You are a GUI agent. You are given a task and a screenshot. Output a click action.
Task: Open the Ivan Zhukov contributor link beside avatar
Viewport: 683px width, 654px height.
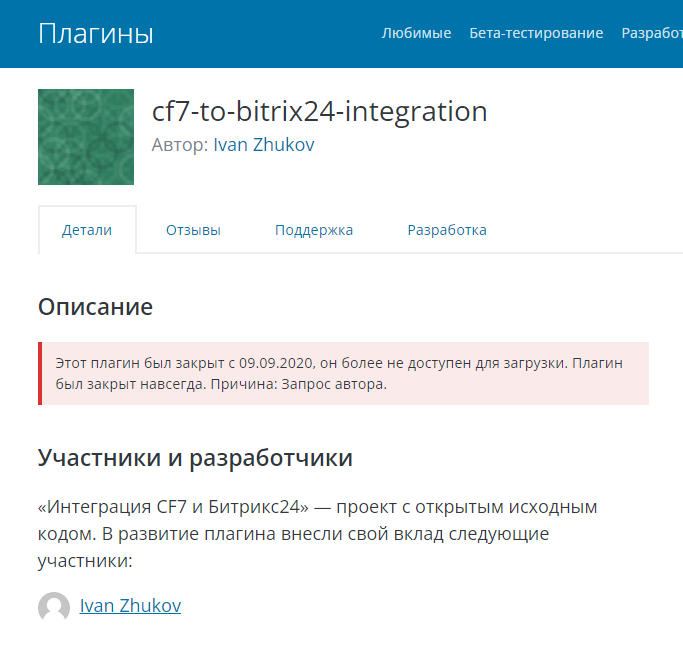click(x=130, y=606)
